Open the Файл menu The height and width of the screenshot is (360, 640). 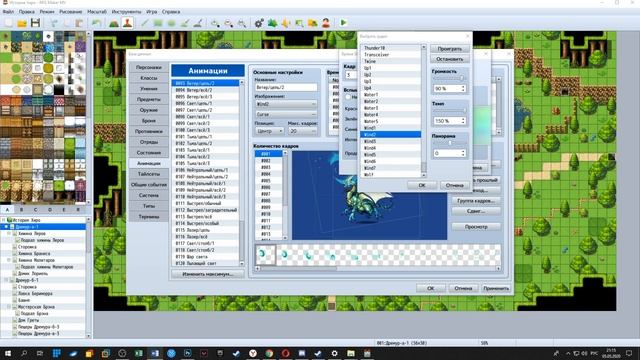8,12
